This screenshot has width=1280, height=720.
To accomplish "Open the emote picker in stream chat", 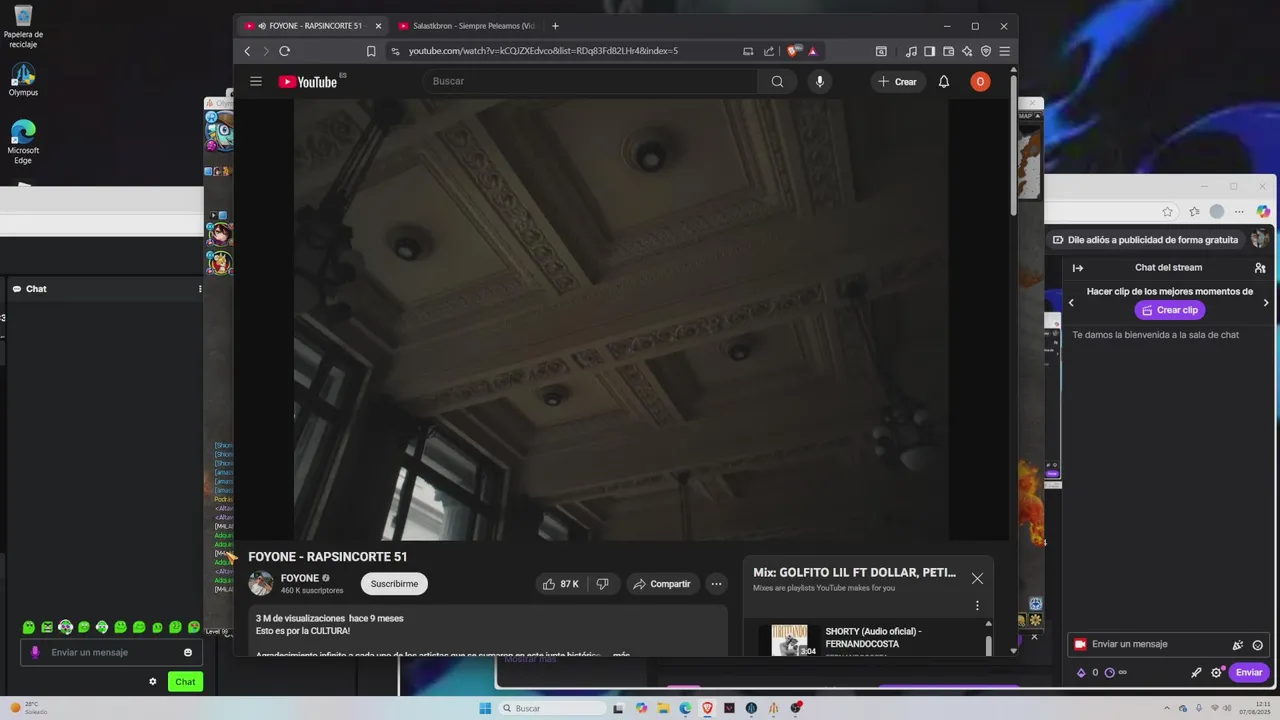I will (1258, 645).
